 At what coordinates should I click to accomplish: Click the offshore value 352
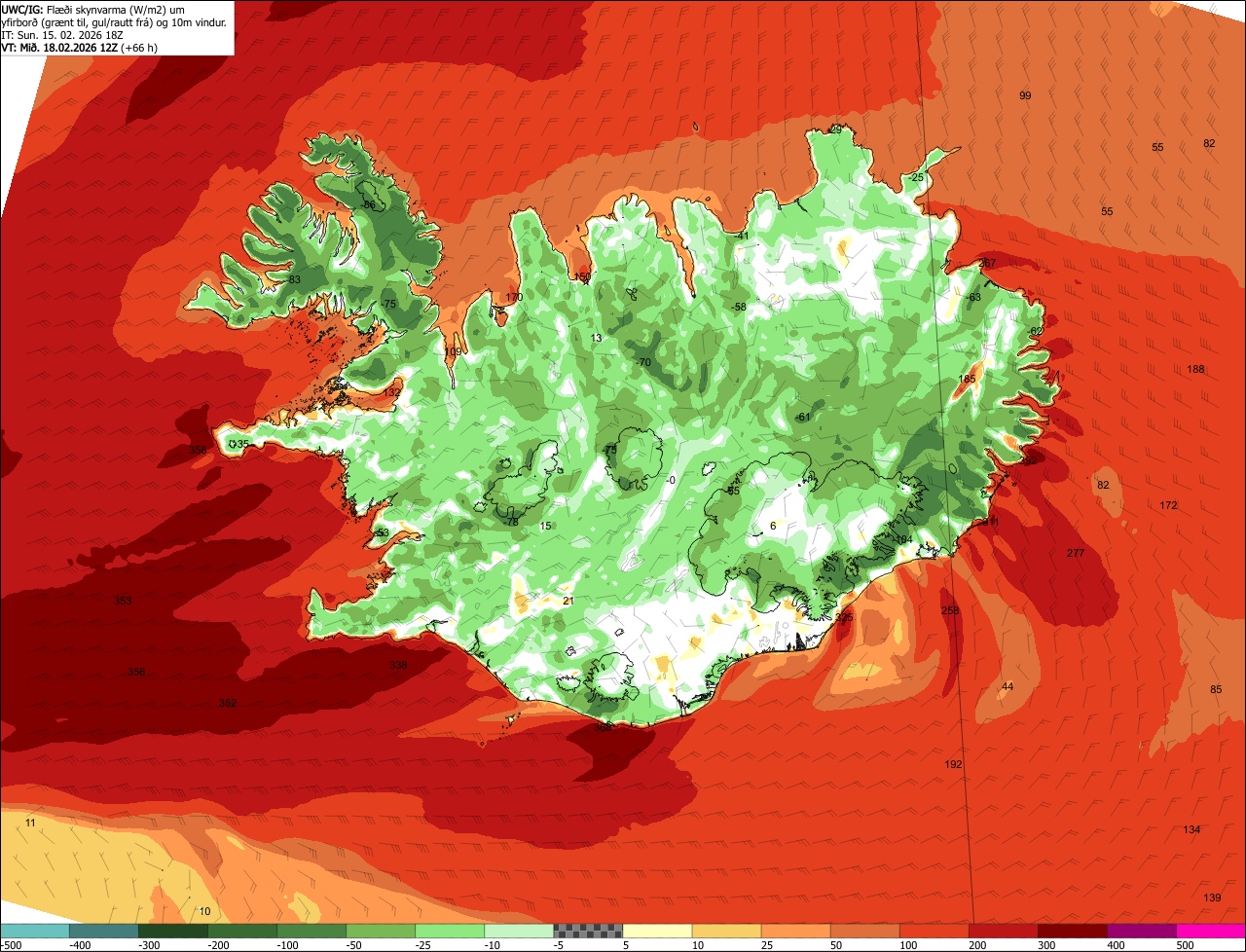tap(228, 703)
